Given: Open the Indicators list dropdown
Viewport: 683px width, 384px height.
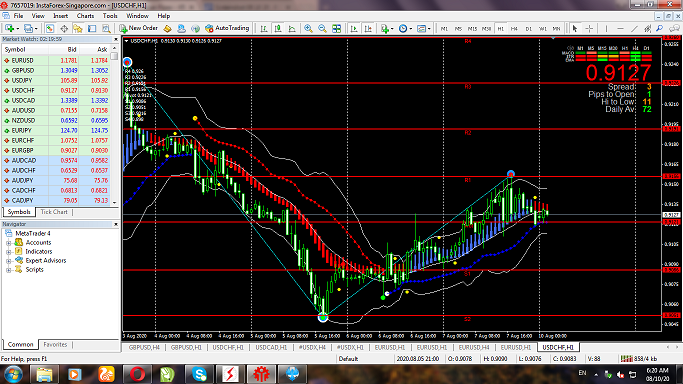Looking at the screenshot, I should [387, 28].
